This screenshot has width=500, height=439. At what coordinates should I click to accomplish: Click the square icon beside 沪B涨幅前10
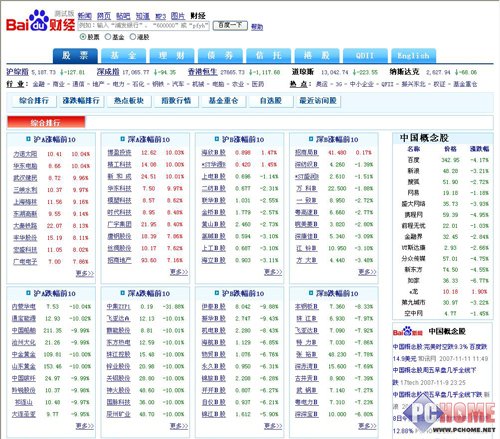(217, 139)
